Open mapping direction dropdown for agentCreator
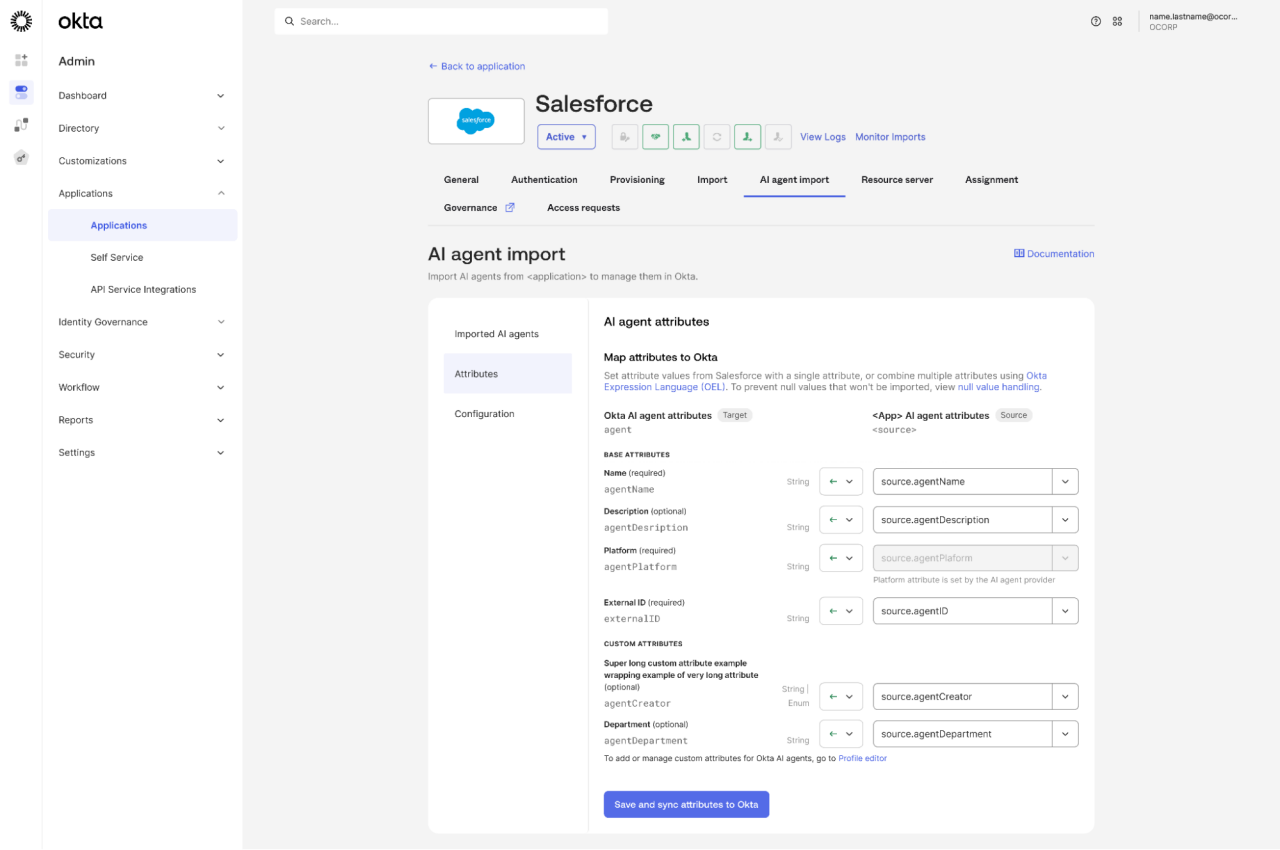1280x850 pixels. tap(841, 696)
